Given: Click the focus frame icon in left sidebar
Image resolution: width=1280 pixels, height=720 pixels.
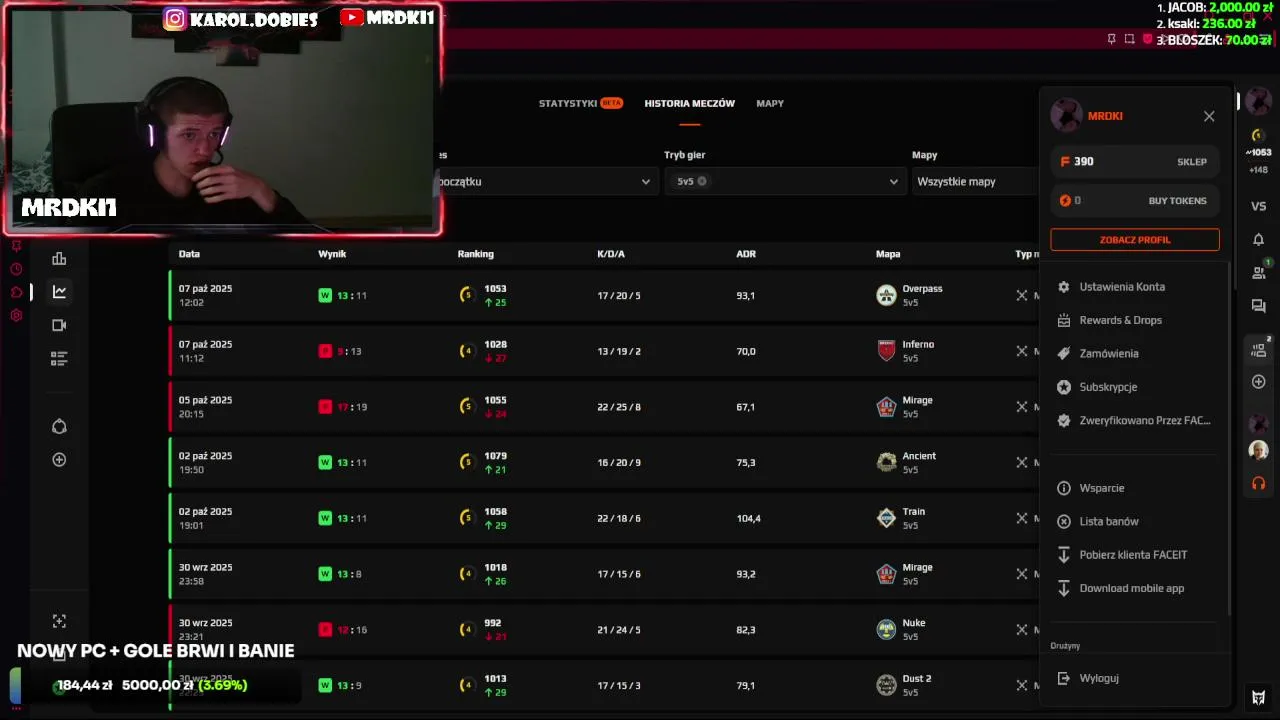Looking at the screenshot, I should coord(59,622).
